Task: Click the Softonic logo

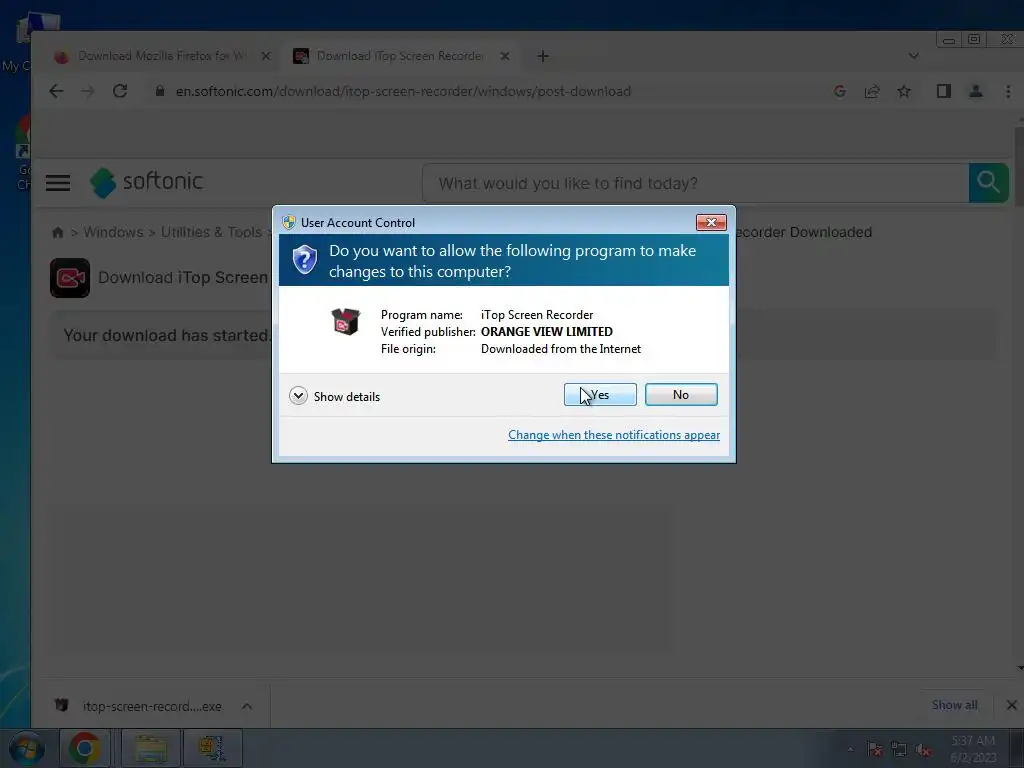Action: coord(146,182)
